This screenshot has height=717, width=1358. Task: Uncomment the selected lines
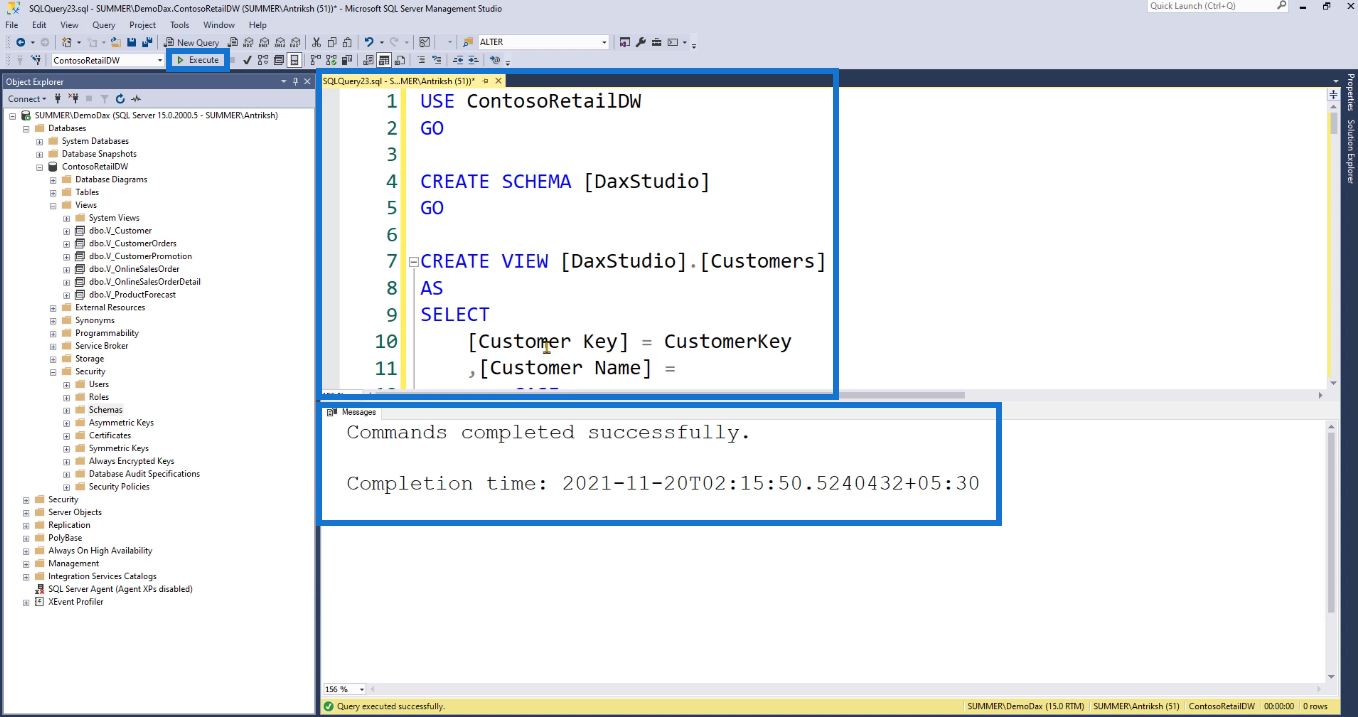point(436,60)
